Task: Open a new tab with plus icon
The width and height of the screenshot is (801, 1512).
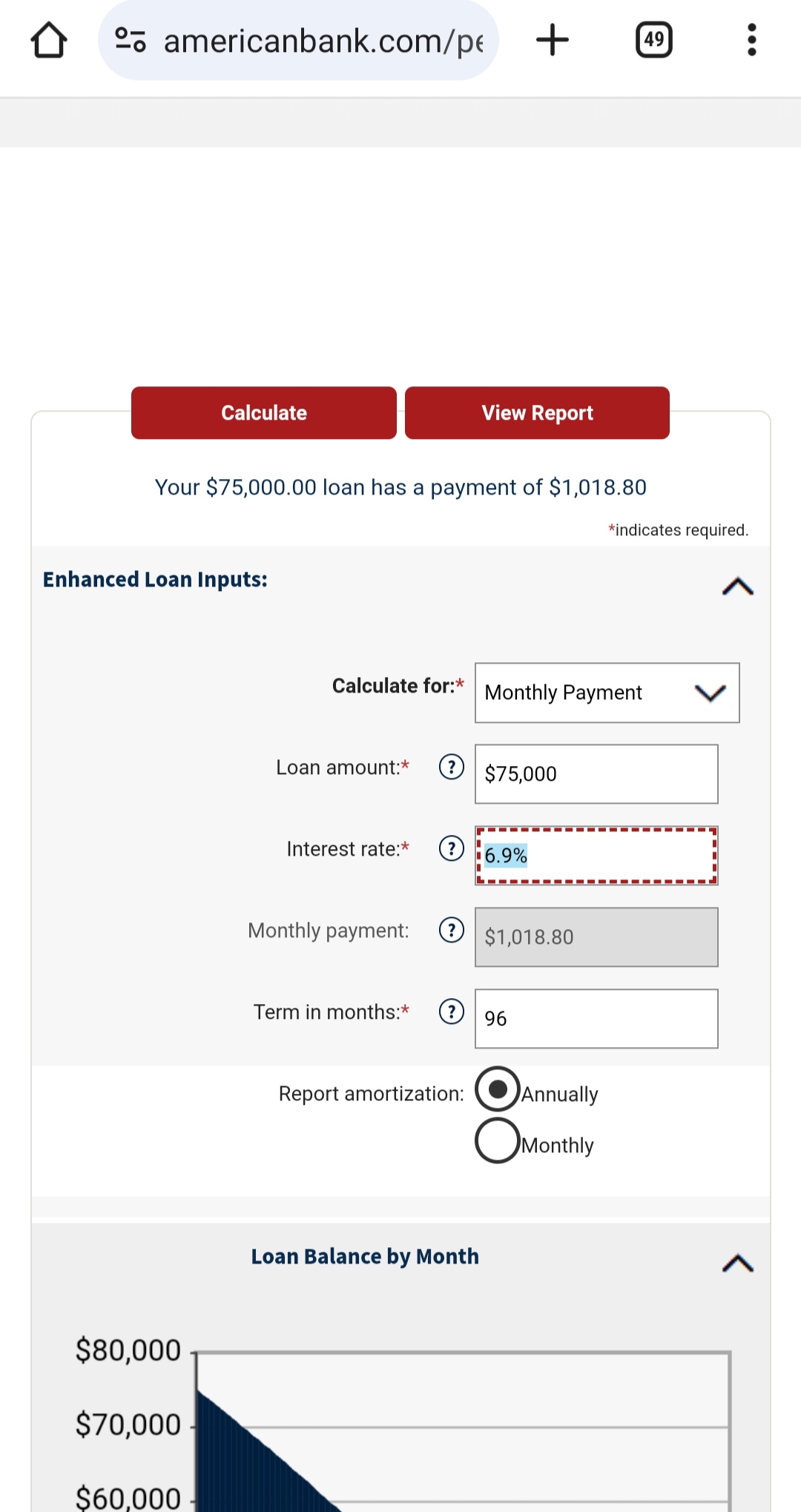Action: pos(553,40)
